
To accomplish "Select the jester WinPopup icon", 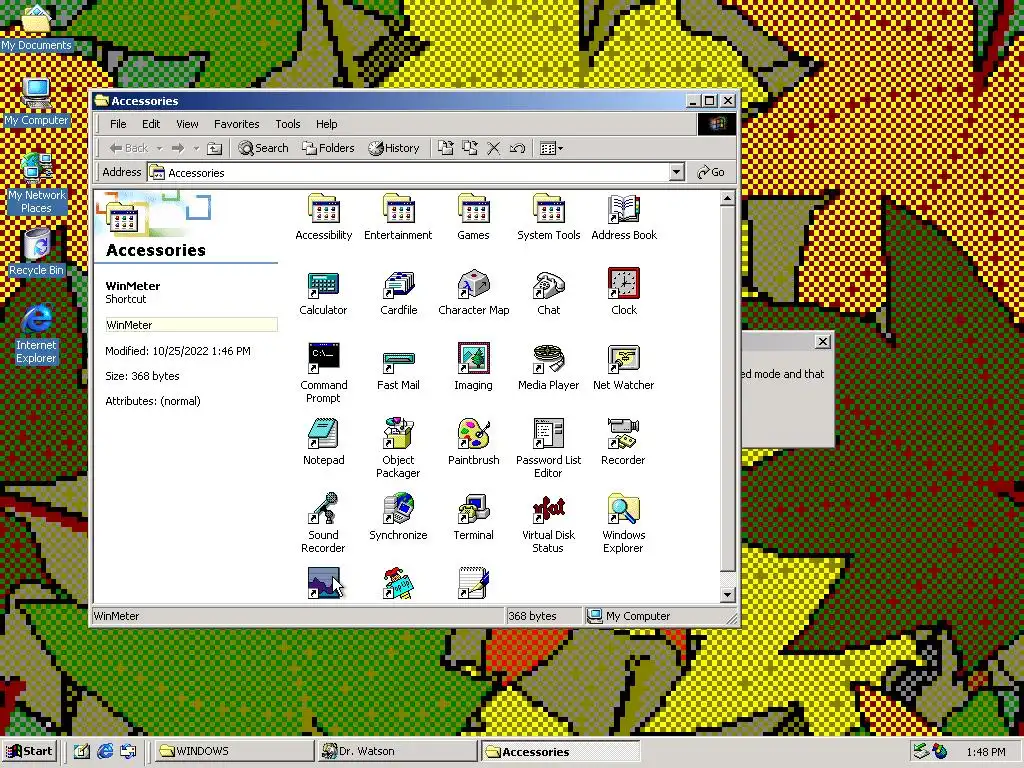I will (398, 583).
